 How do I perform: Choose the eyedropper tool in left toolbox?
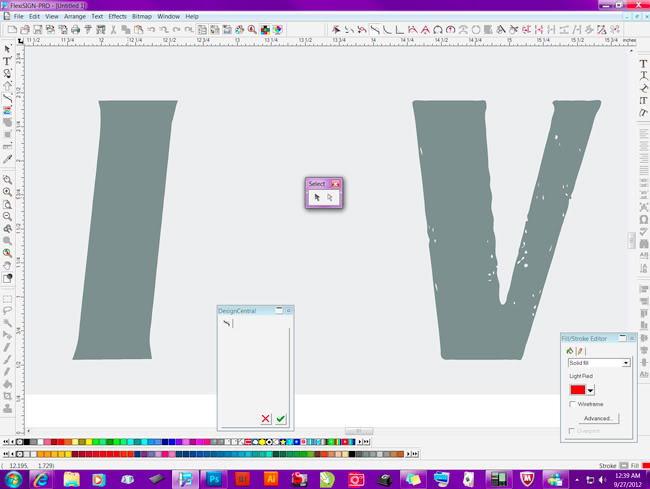pyautogui.click(x=7, y=160)
